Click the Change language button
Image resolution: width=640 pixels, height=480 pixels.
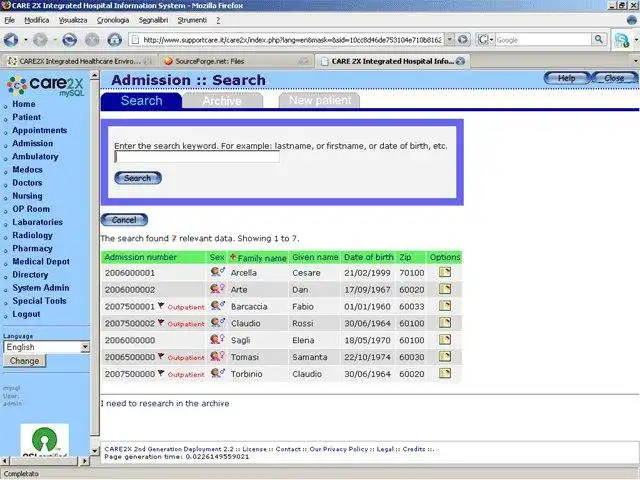pos(24,361)
